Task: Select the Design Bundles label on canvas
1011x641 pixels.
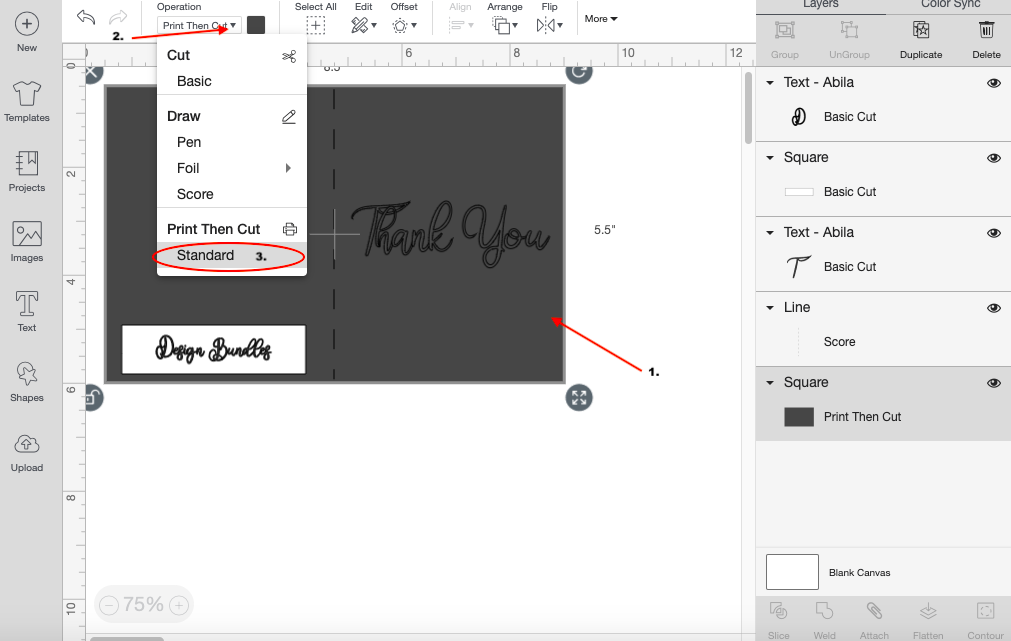Action: click(213, 350)
